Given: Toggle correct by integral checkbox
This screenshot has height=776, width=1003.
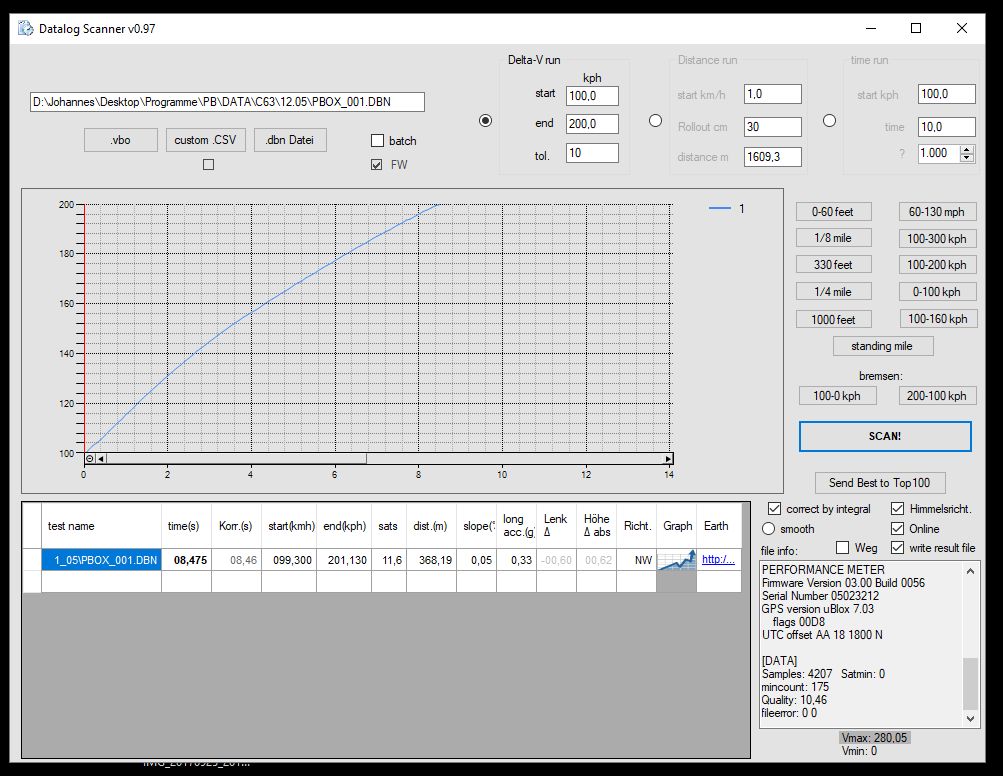Looking at the screenshot, I should pyautogui.click(x=775, y=509).
